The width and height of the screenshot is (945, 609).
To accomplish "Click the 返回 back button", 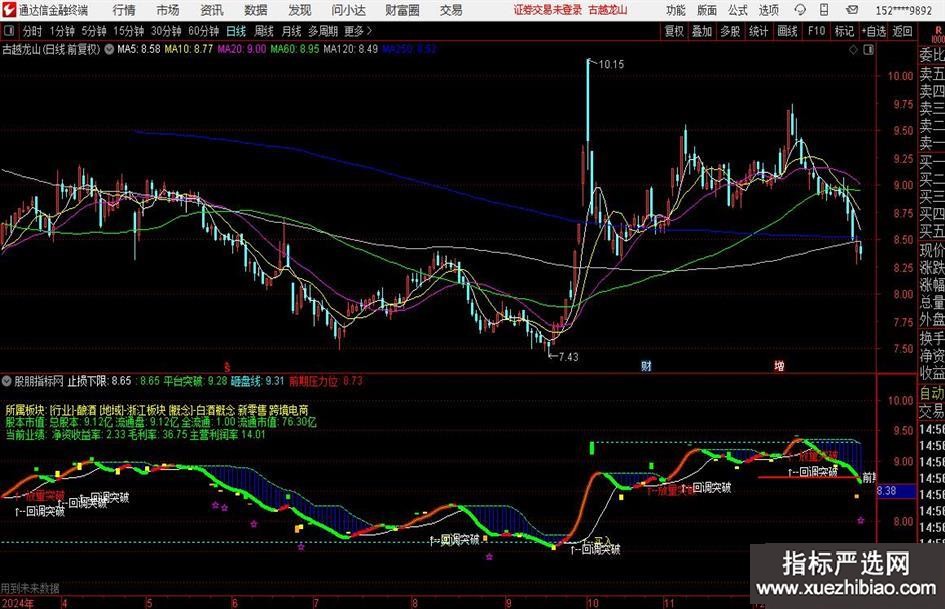I will pyautogui.click(x=902, y=31).
